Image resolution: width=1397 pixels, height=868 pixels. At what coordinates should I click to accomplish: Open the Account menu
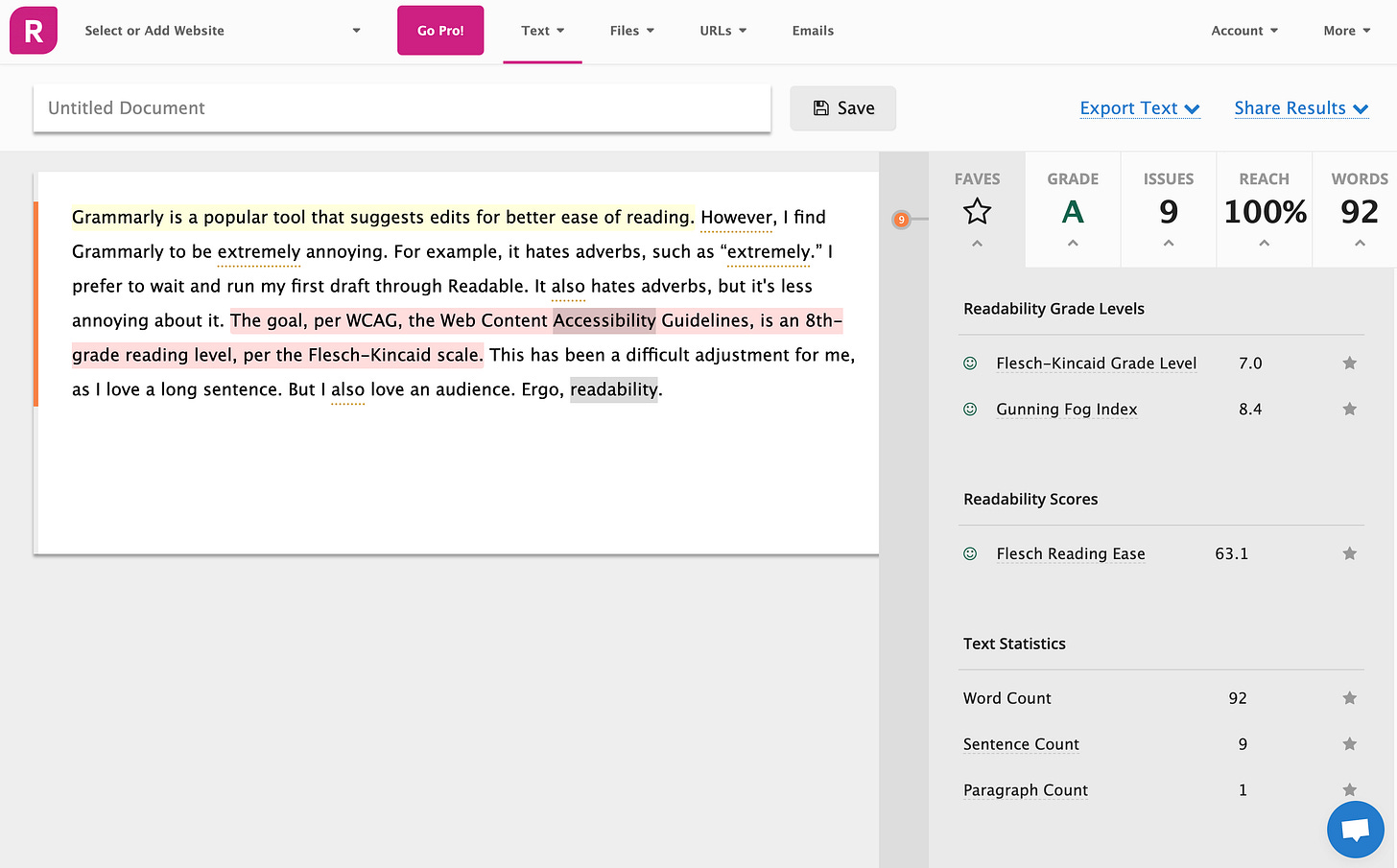1244,31
